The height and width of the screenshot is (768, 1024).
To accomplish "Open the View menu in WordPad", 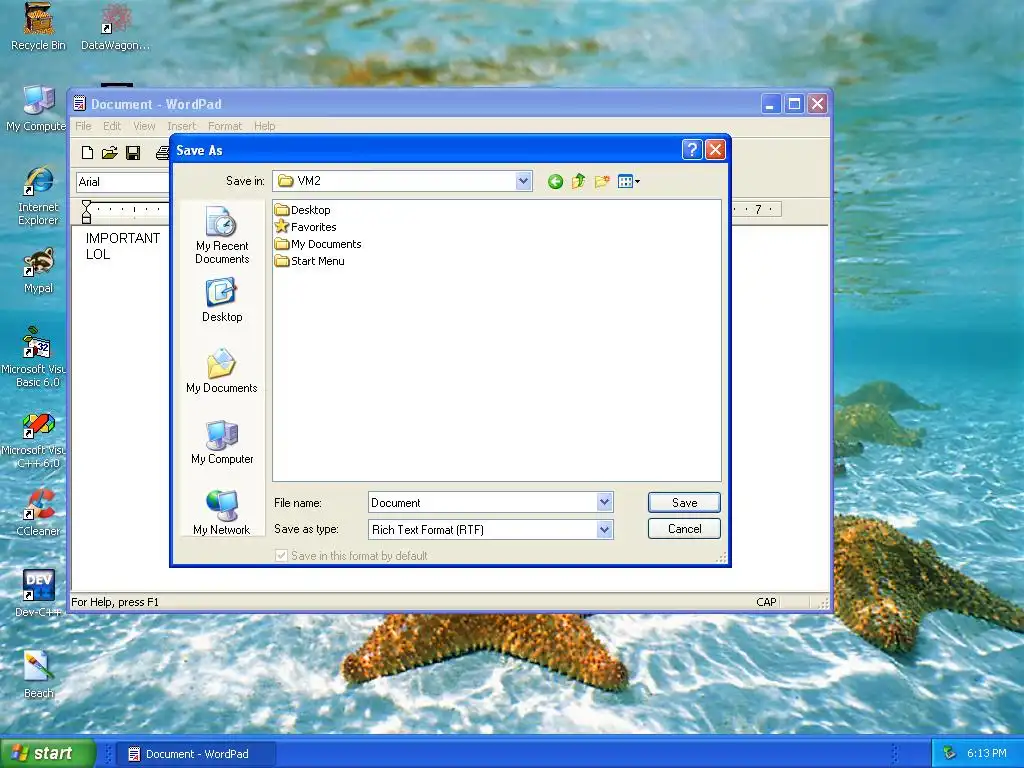I will pos(144,126).
